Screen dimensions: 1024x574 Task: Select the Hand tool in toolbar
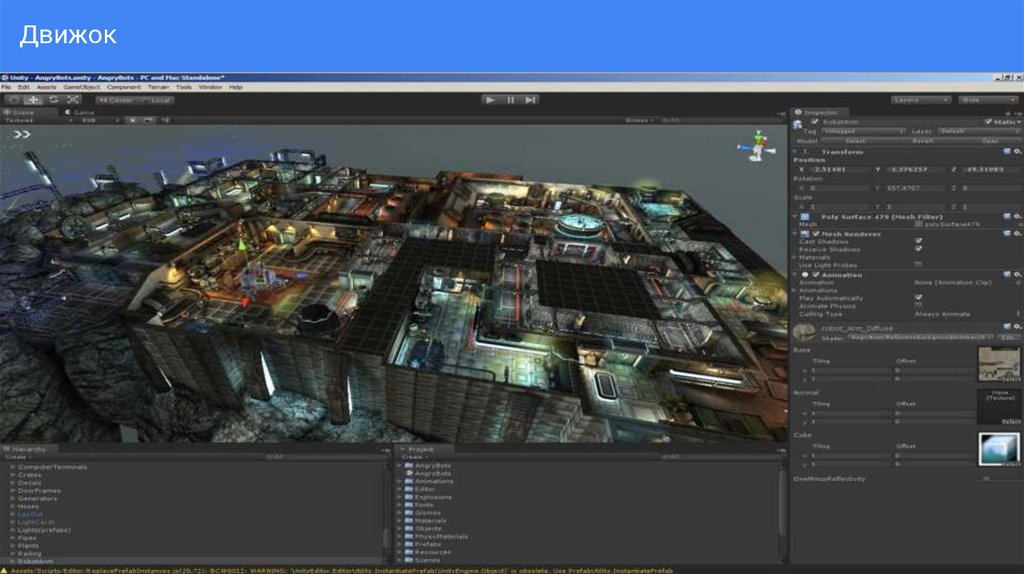[14, 100]
